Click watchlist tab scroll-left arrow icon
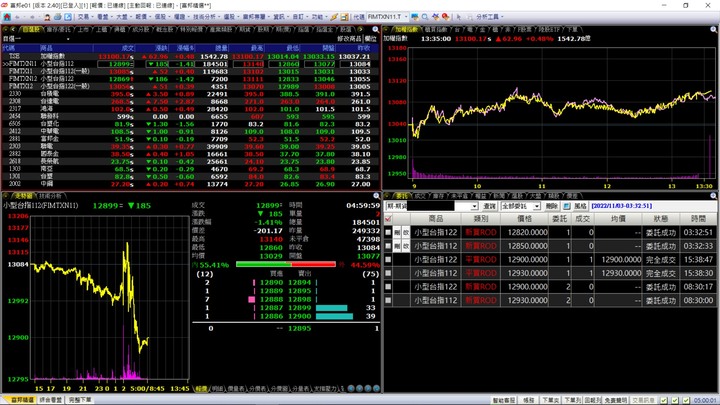 (13, 29)
